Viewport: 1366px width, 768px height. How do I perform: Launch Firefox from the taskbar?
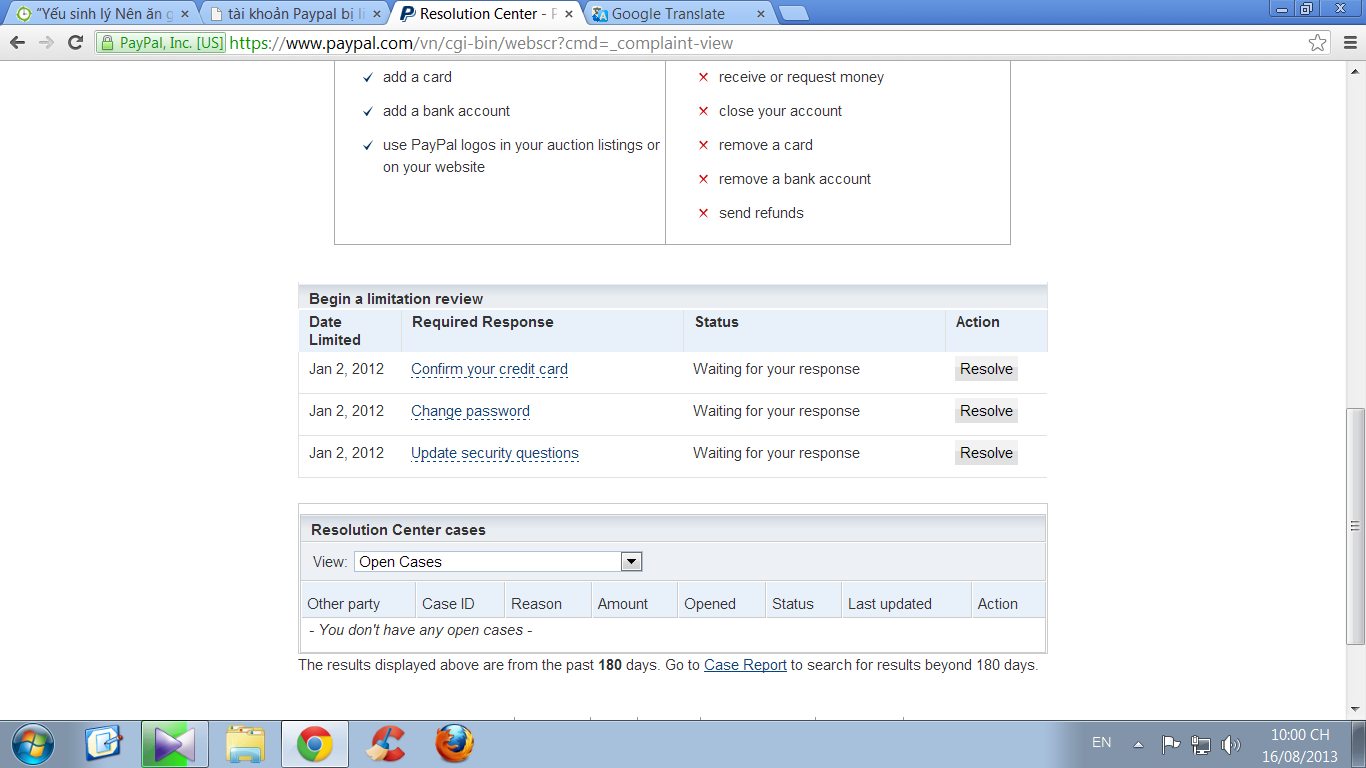click(455, 744)
